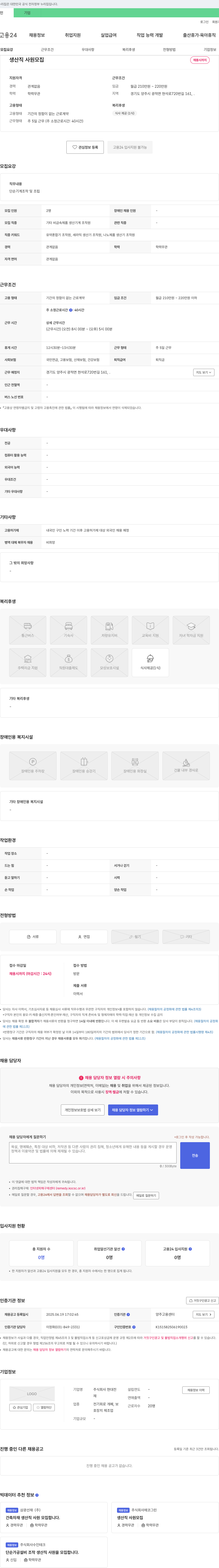Viewport: 219px width, 1568px height.
Task: Open the 실업급여 main menu
Action: coord(108,35)
